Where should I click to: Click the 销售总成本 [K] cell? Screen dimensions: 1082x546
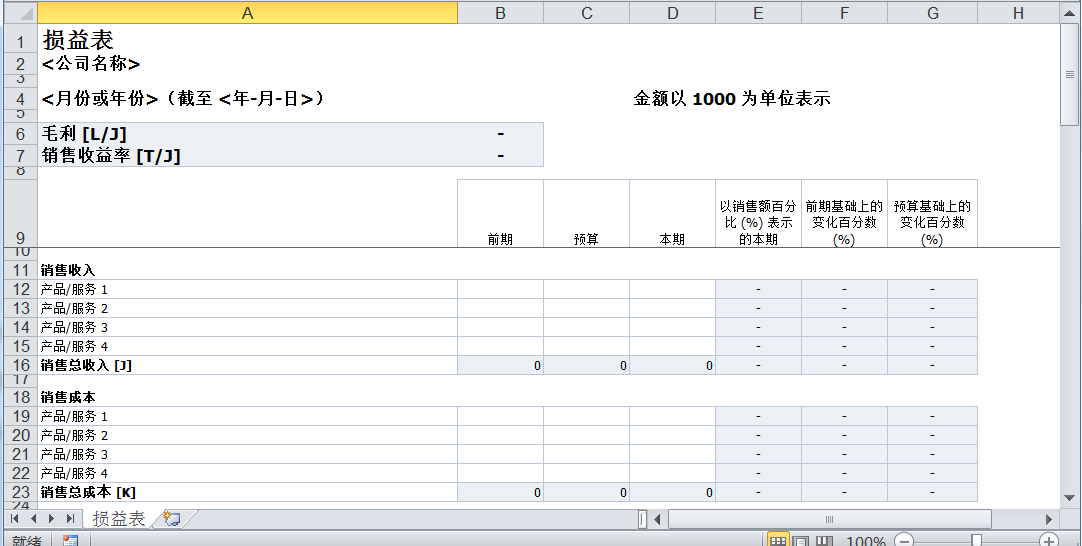click(x=248, y=492)
